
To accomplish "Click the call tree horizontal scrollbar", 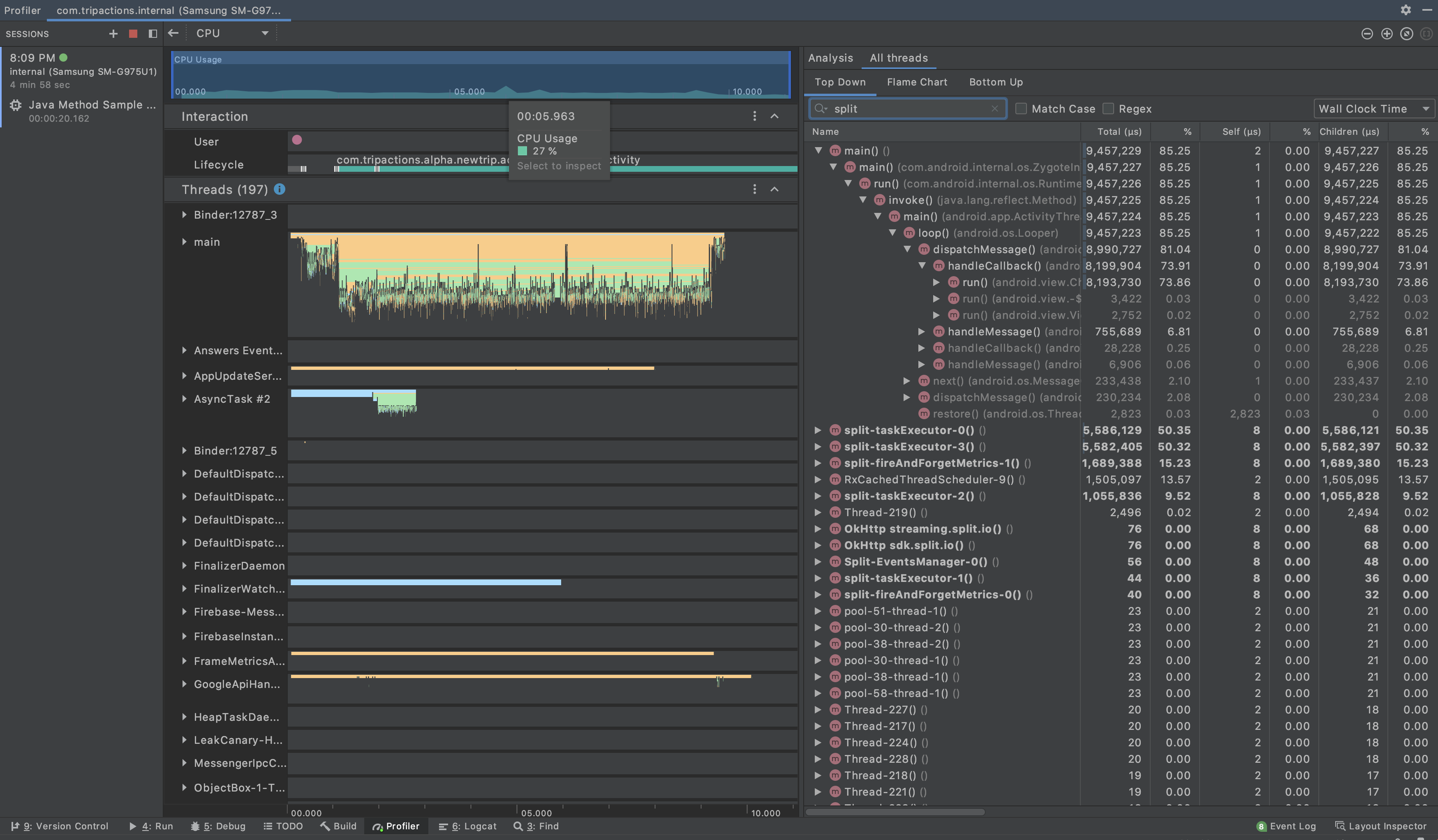I will click(x=896, y=812).
